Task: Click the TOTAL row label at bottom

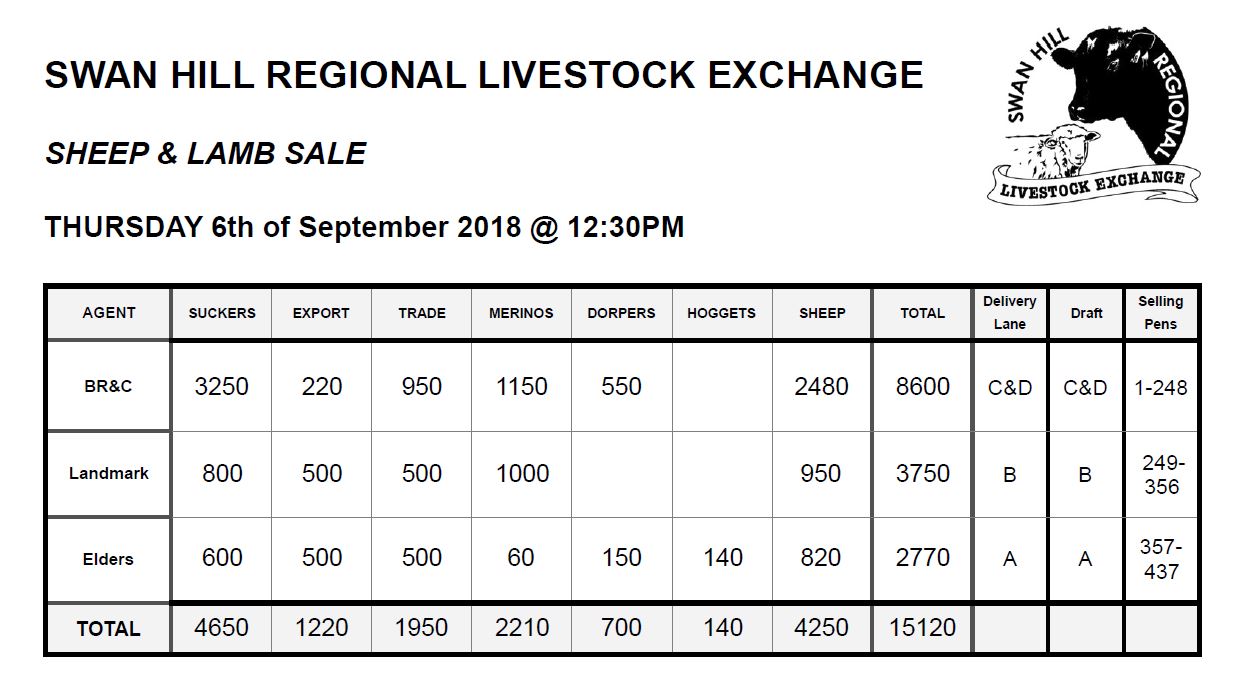Action: [108, 629]
